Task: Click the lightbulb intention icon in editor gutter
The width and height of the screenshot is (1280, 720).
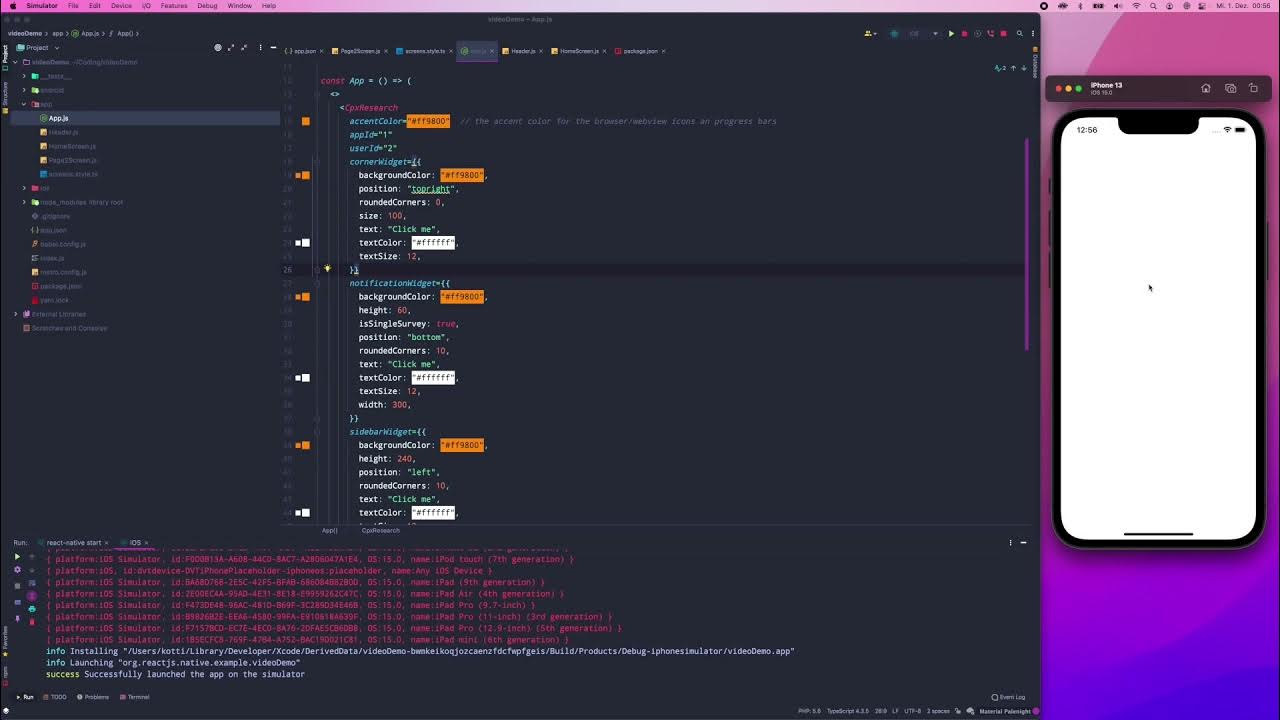Action: [327, 269]
